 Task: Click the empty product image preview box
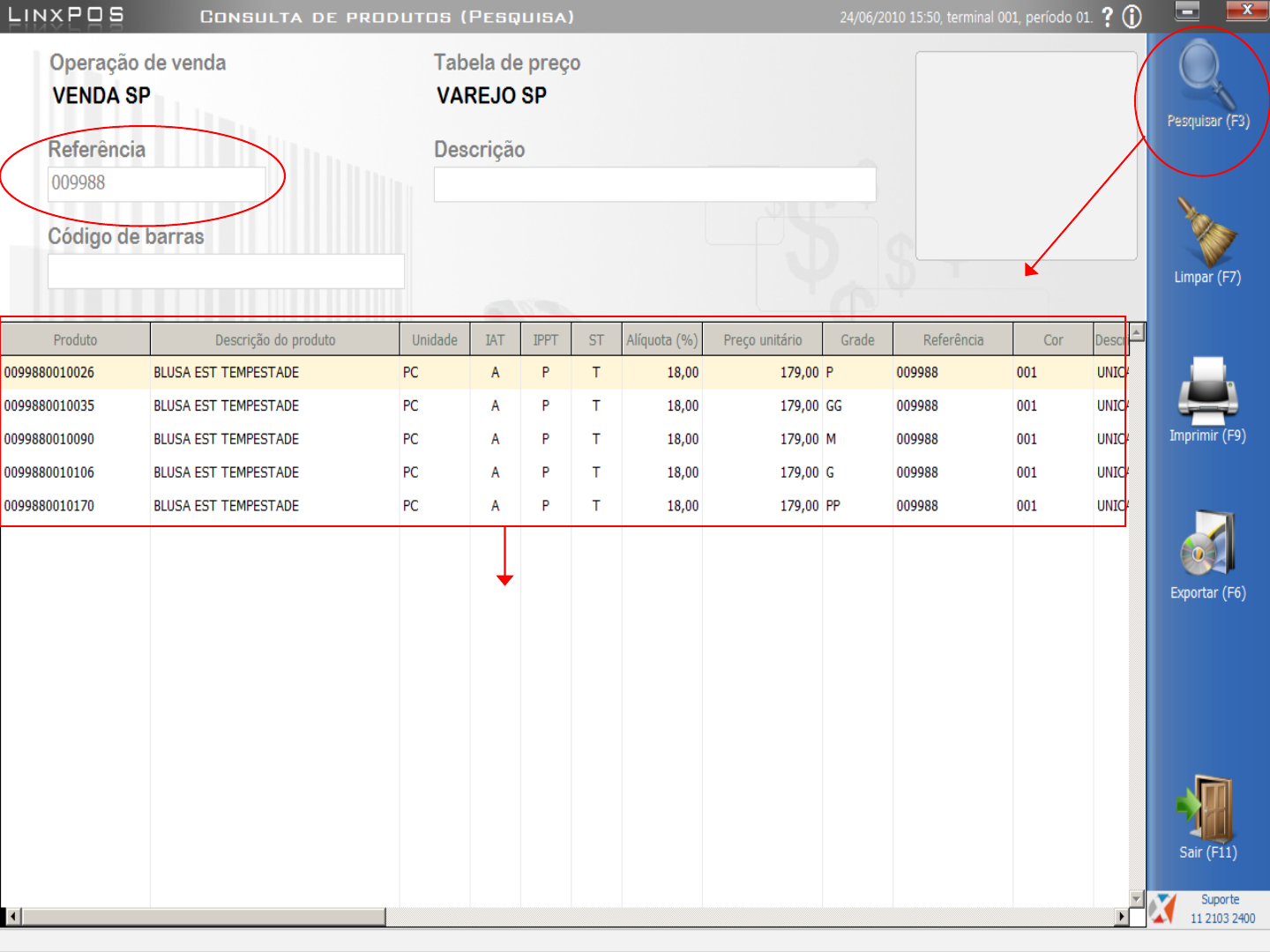(1026, 156)
